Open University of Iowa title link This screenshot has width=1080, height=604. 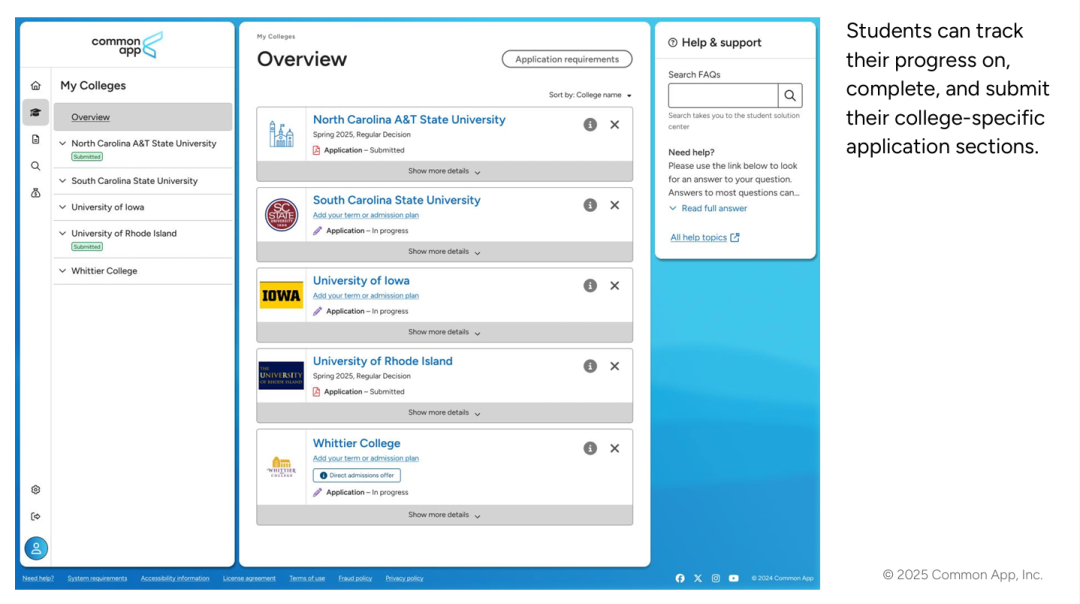[361, 280]
